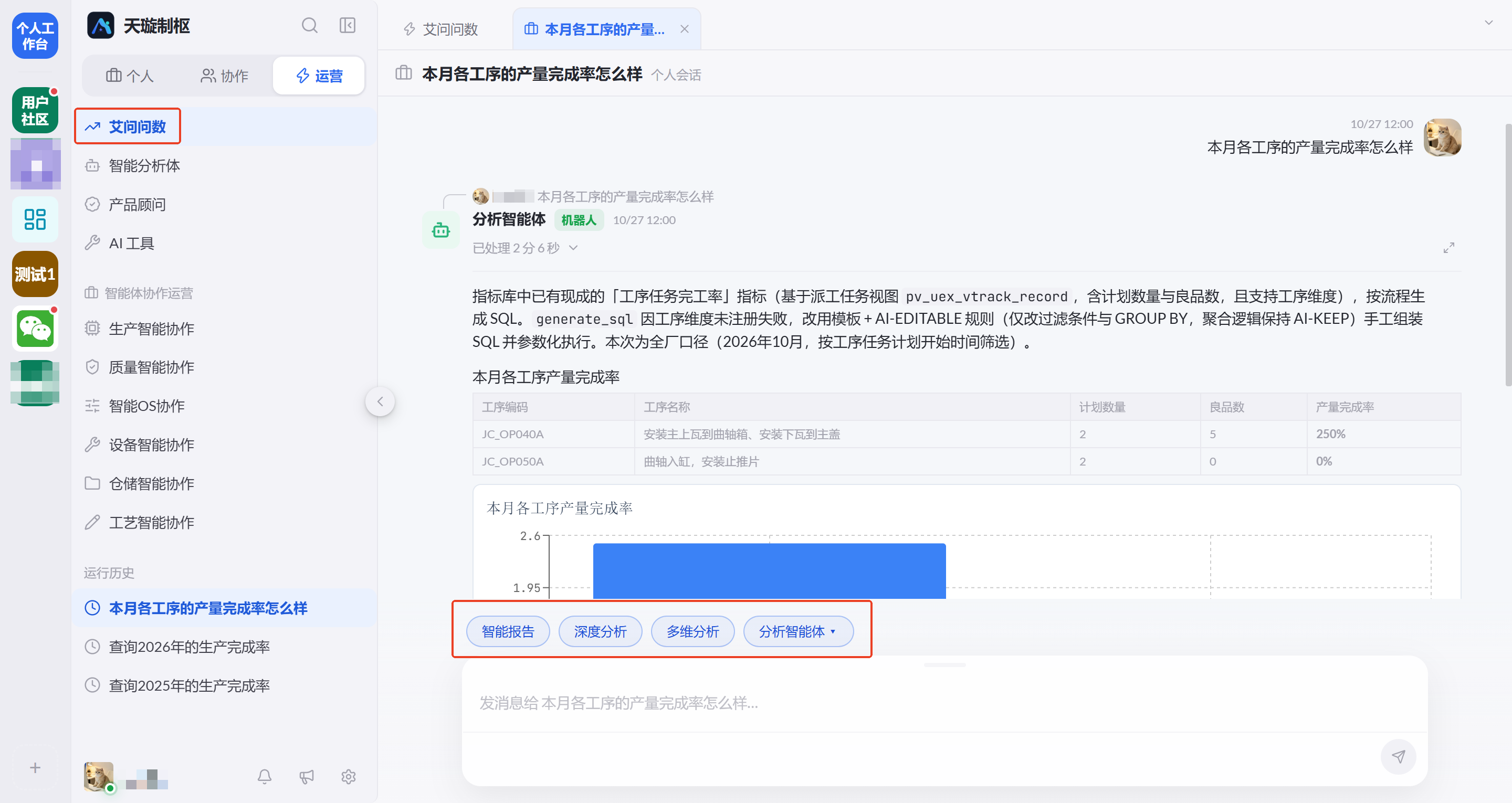Open the 测试1 workspace icon
The height and width of the screenshot is (803, 1512).
point(35,274)
